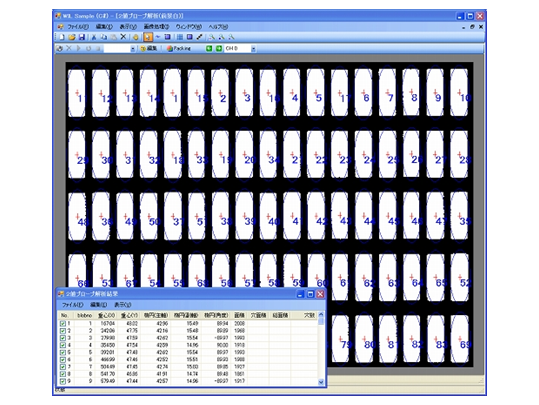Toggle the checkbox for result row 9
Image resolution: width=539 pixels, height=405 pixels.
(x=63, y=381)
